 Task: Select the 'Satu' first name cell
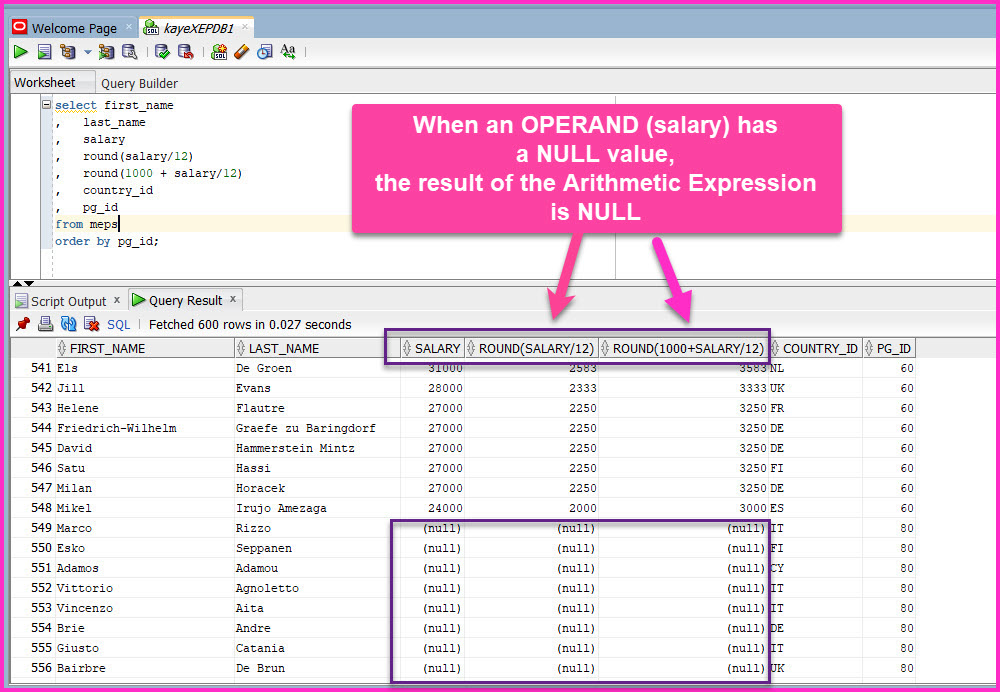[x=145, y=468]
